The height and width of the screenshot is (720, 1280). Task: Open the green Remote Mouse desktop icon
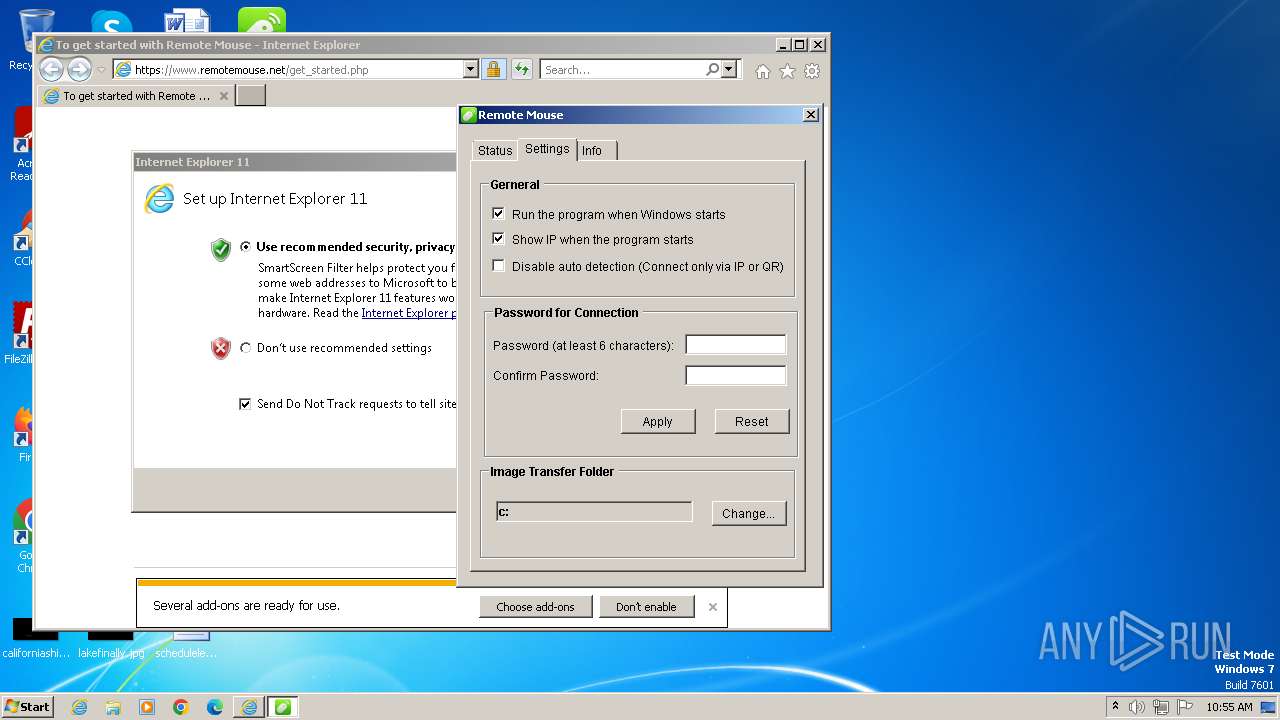[262, 22]
